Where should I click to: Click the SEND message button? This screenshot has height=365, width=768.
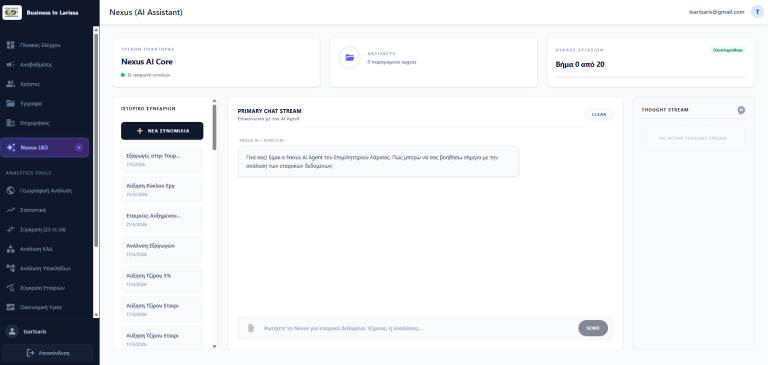point(593,328)
